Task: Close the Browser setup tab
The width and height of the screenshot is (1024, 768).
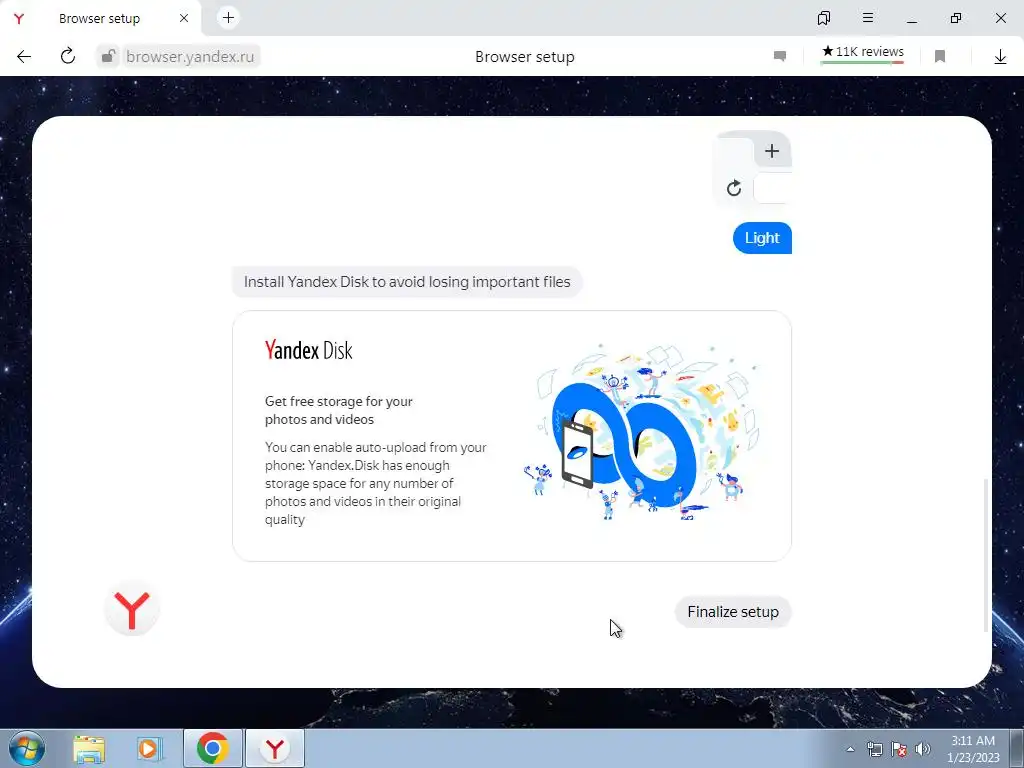Action: tap(184, 18)
